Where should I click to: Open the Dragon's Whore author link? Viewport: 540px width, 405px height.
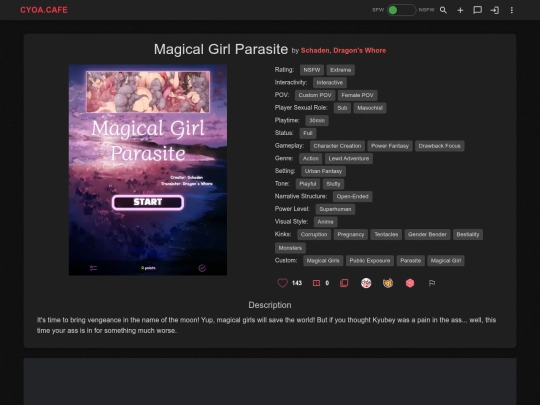tap(360, 51)
